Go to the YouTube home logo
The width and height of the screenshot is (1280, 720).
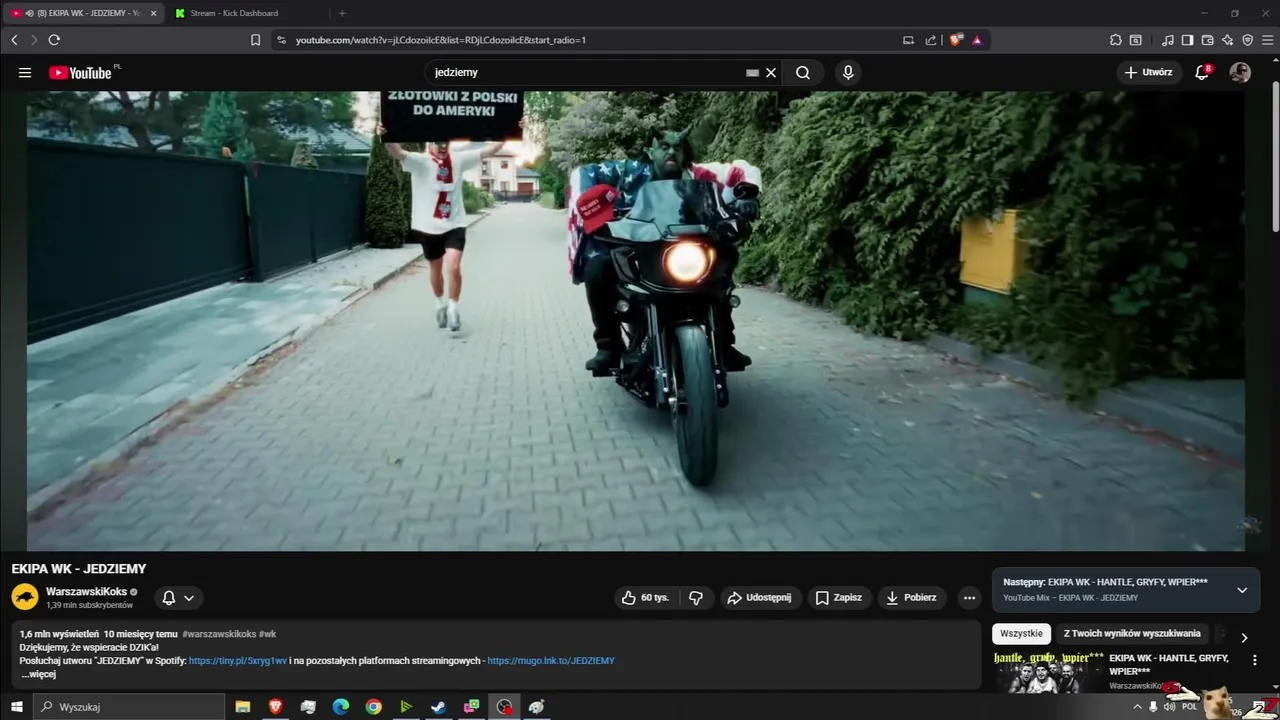point(80,73)
